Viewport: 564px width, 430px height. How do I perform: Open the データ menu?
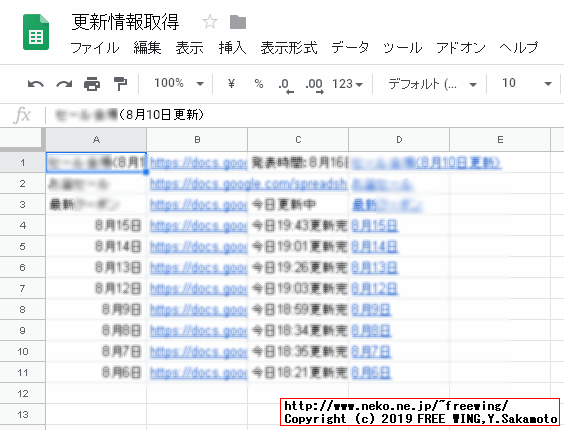pos(350,47)
